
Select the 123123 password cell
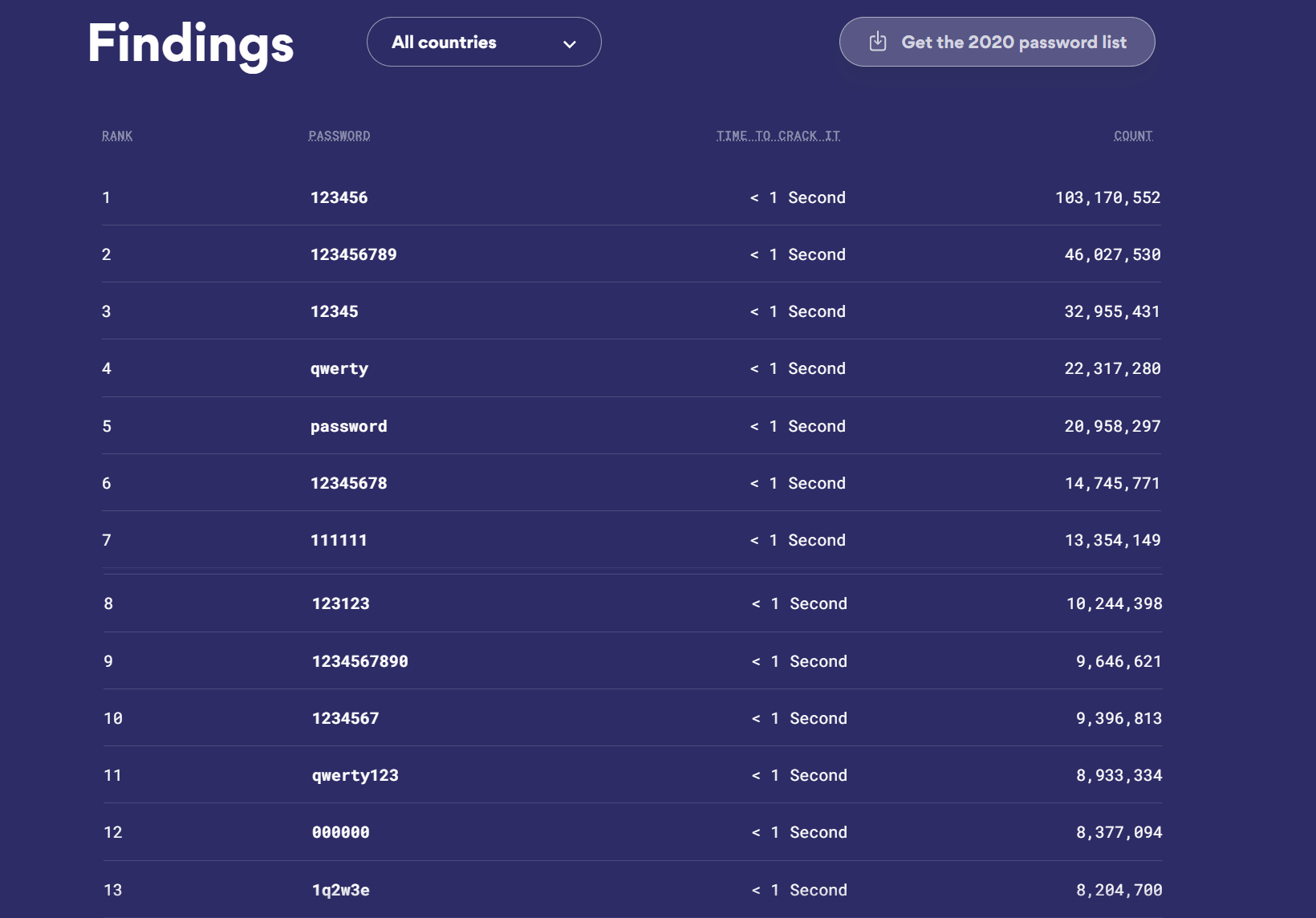[x=341, y=603]
